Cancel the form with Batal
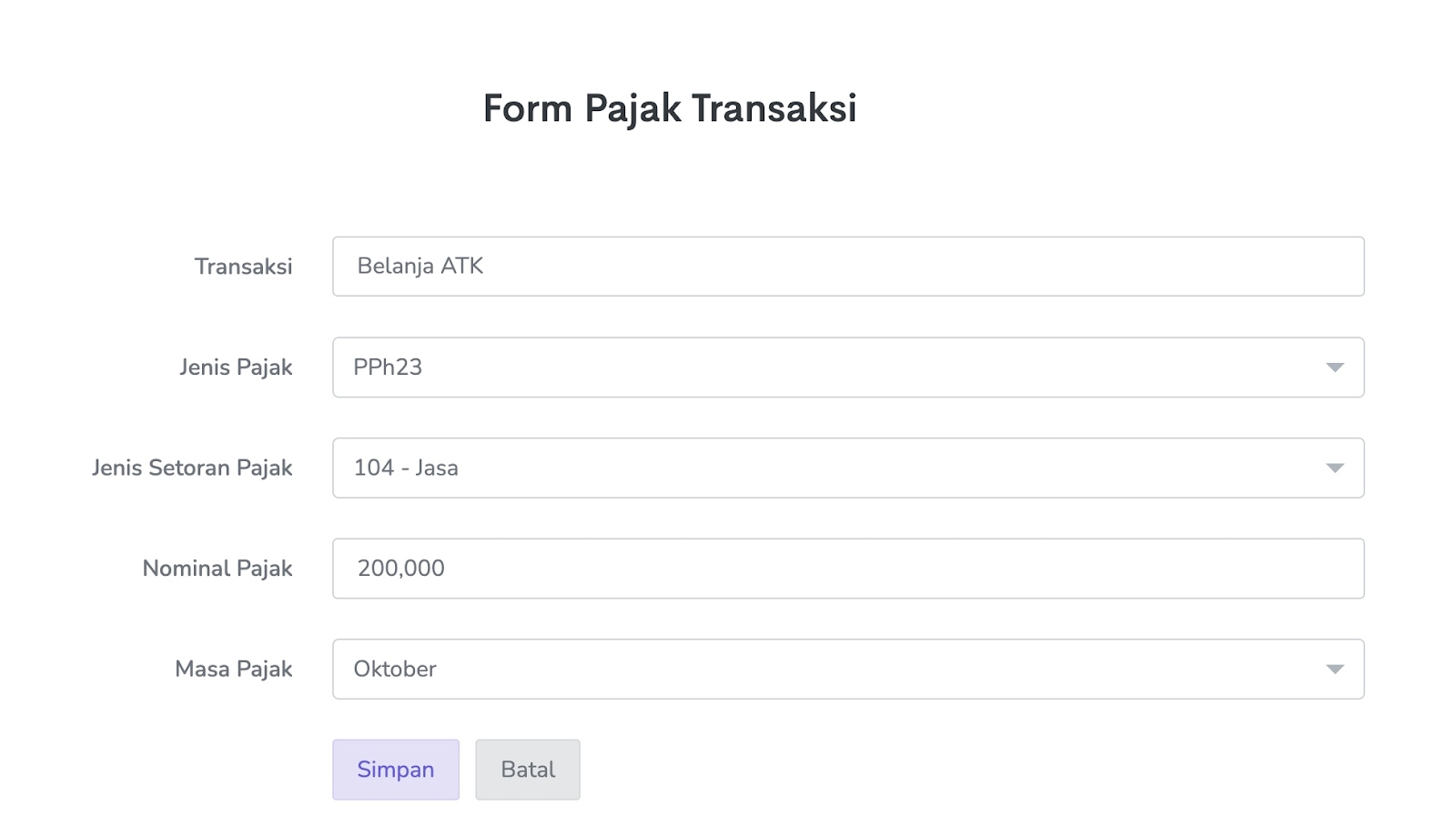This screenshot has height=836, width=1456. pyautogui.click(x=528, y=770)
